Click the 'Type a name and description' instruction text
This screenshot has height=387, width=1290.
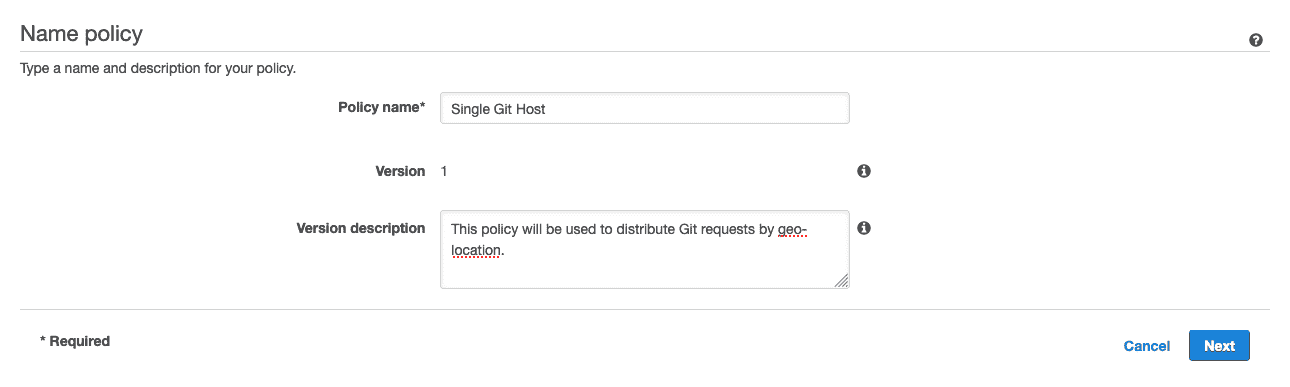pos(158,70)
